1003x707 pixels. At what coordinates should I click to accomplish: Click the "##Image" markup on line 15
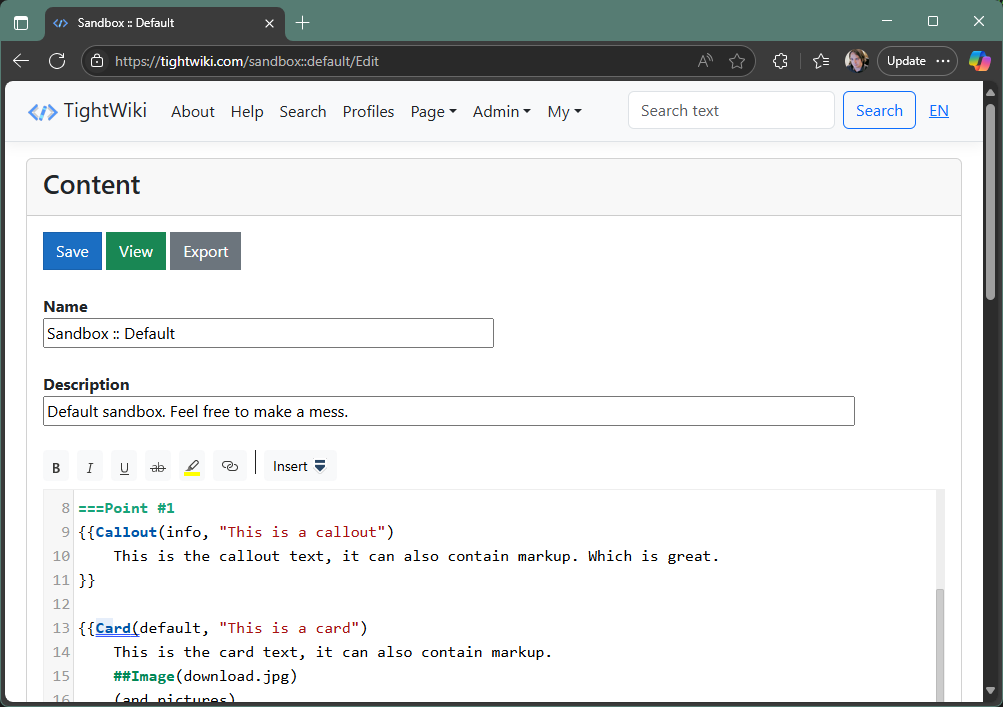(x=145, y=676)
